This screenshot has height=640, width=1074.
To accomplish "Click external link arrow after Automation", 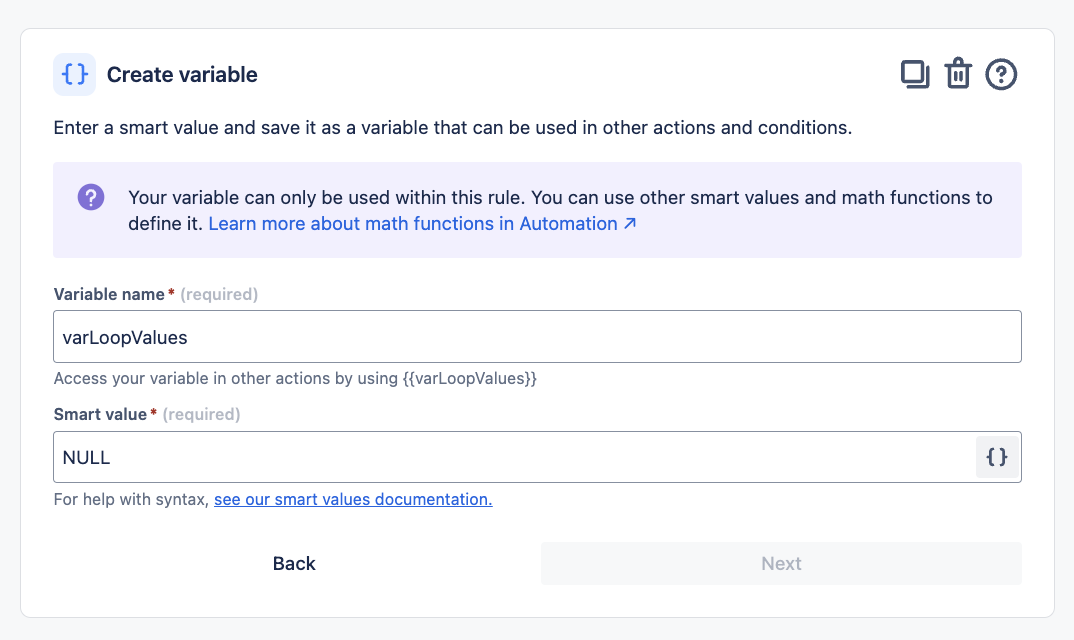I will [x=630, y=224].
